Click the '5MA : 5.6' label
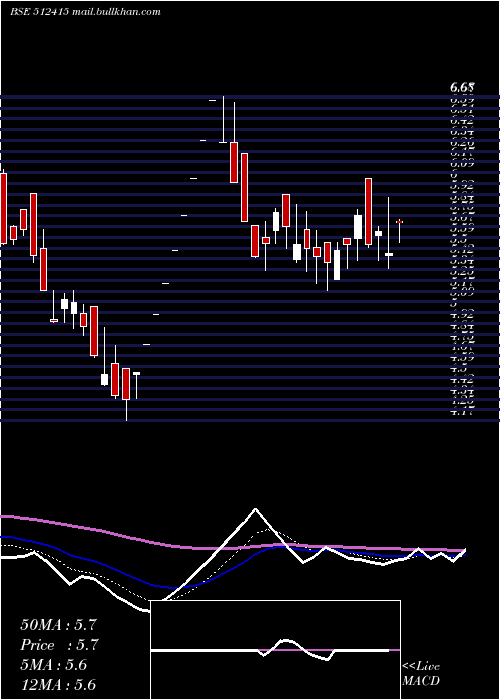500x700 pixels. coord(54,665)
